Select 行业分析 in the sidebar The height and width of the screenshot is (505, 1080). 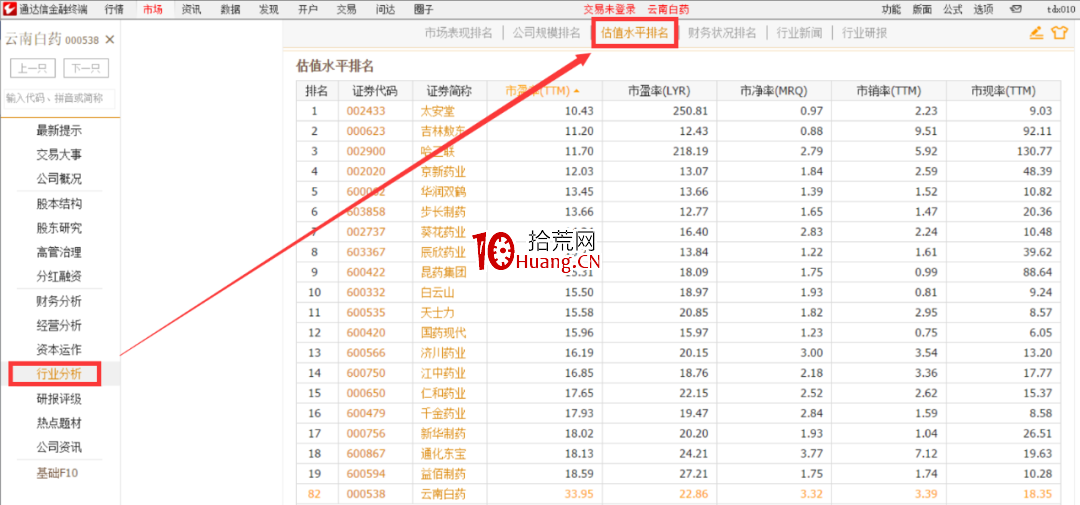tap(59, 374)
